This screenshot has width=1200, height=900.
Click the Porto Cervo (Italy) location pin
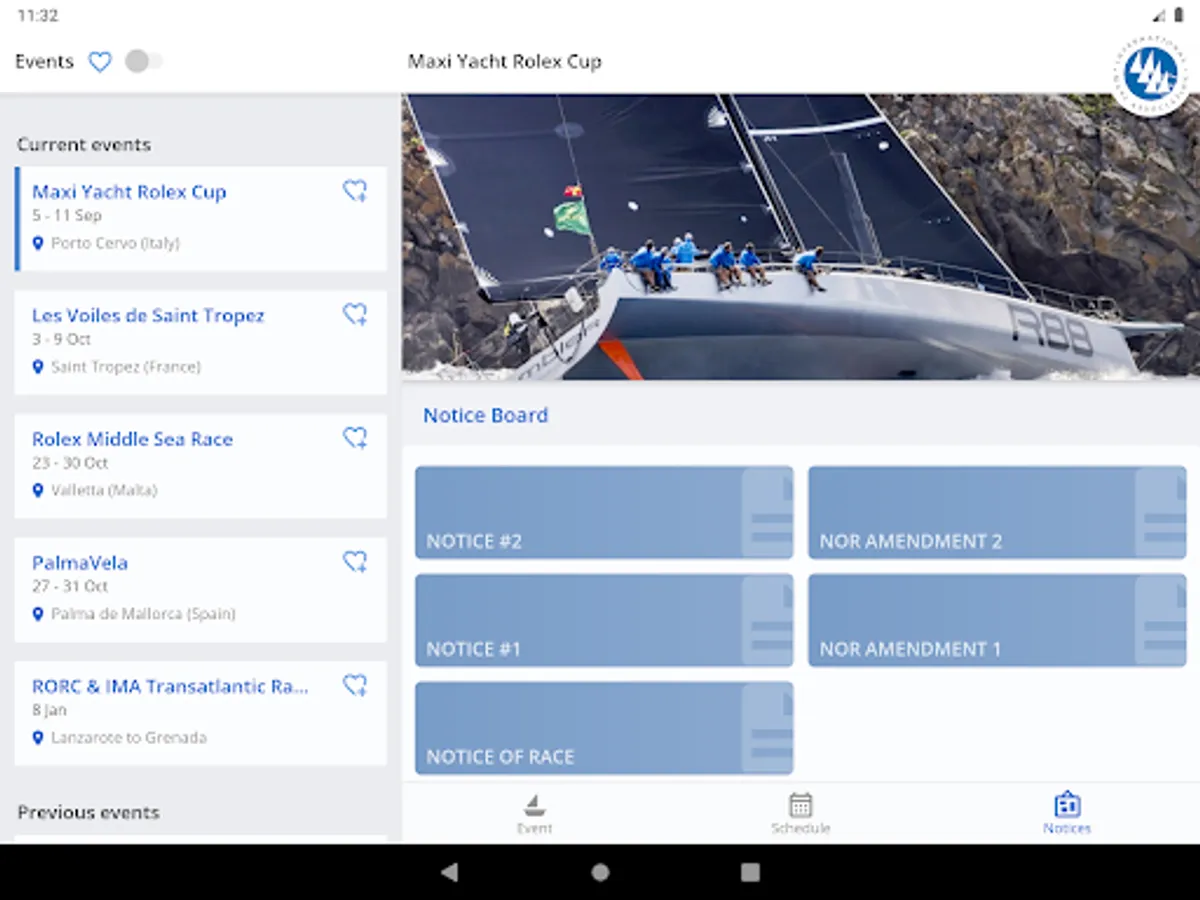38,243
